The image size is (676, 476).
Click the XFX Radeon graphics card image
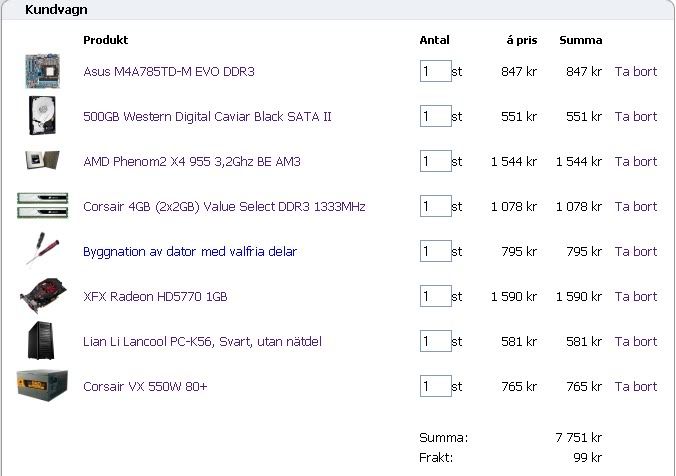coord(42,296)
